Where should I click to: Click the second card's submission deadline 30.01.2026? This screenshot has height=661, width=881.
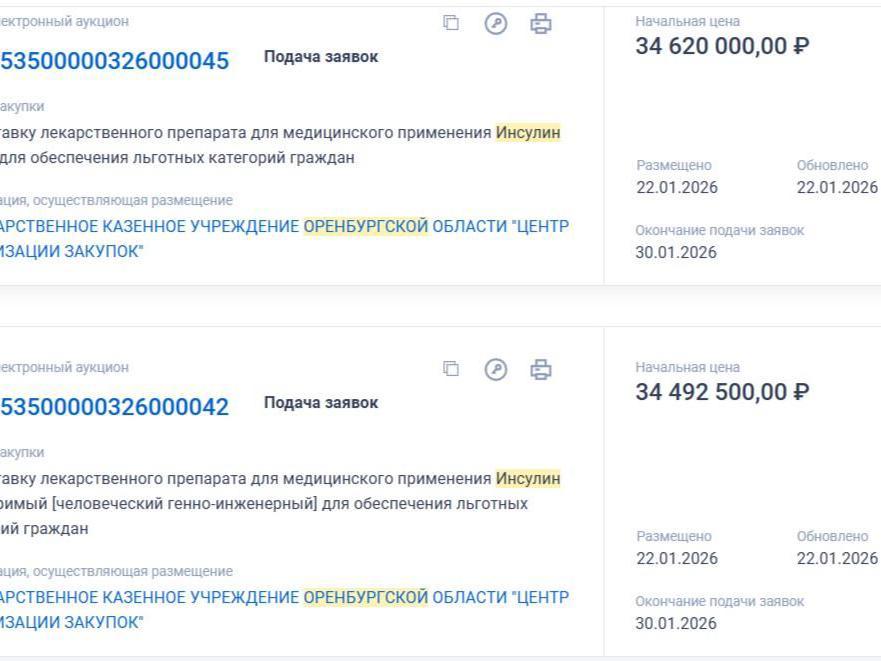pyautogui.click(x=676, y=623)
